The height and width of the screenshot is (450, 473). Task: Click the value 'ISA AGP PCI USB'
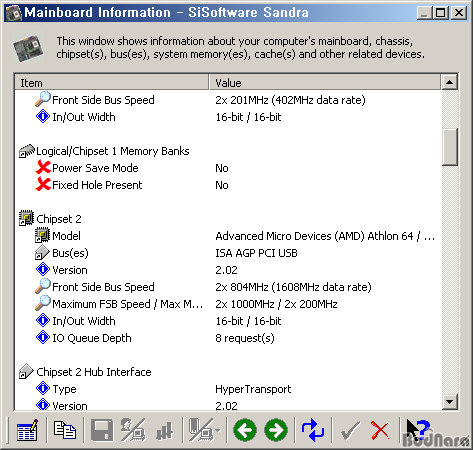(256, 253)
